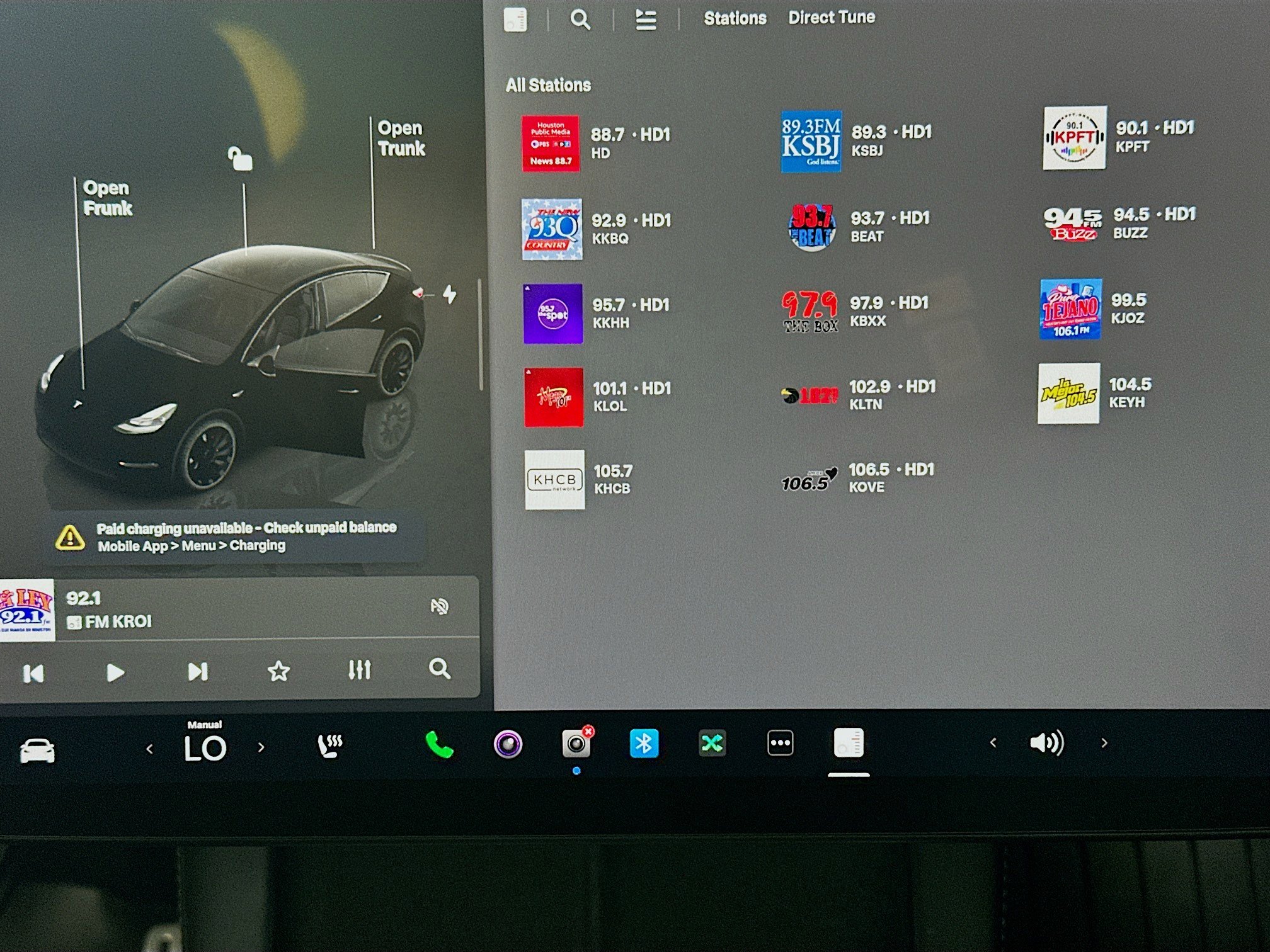This screenshot has width=1270, height=952.
Task: Click the All Stations heading
Action: 548,85
